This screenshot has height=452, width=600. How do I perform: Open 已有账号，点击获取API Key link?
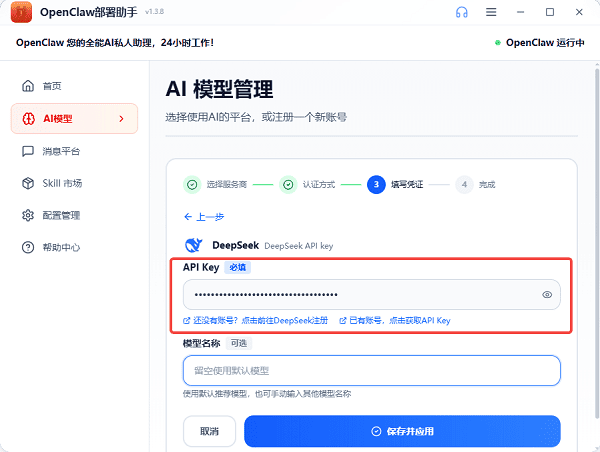click(395, 320)
